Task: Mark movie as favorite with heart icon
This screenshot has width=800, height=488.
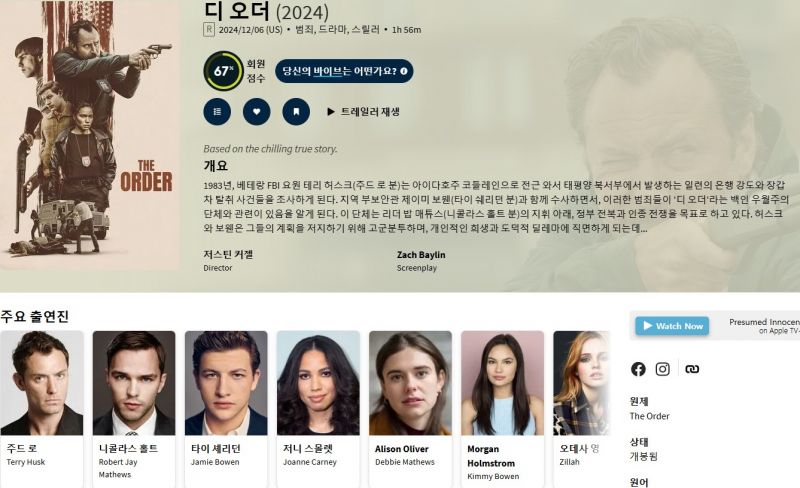Action: (x=257, y=111)
